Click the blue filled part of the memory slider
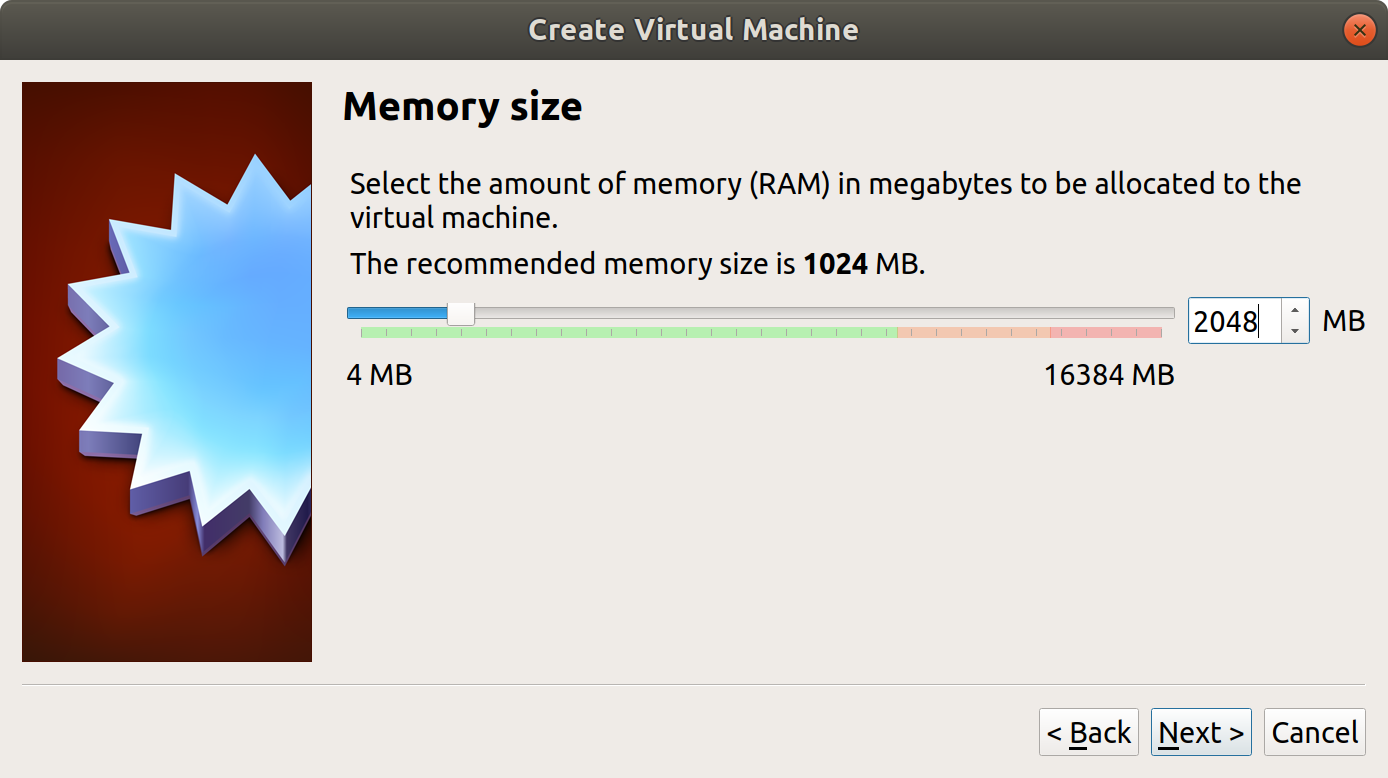The width and height of the screenshot is (1388, 778). coord(395,313)
